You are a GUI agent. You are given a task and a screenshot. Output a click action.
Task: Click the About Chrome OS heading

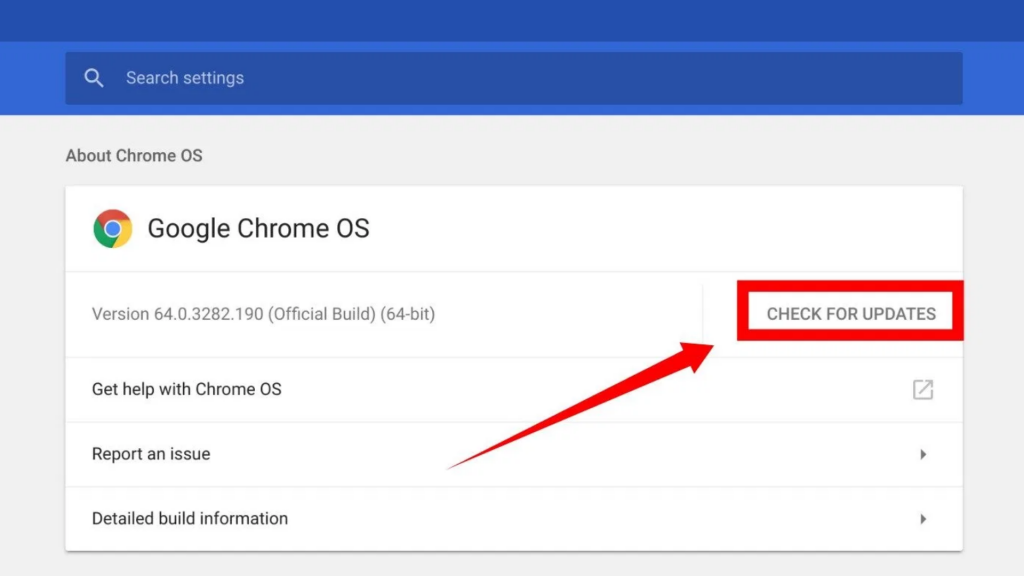pyautogui.click(x=134, y=155)
